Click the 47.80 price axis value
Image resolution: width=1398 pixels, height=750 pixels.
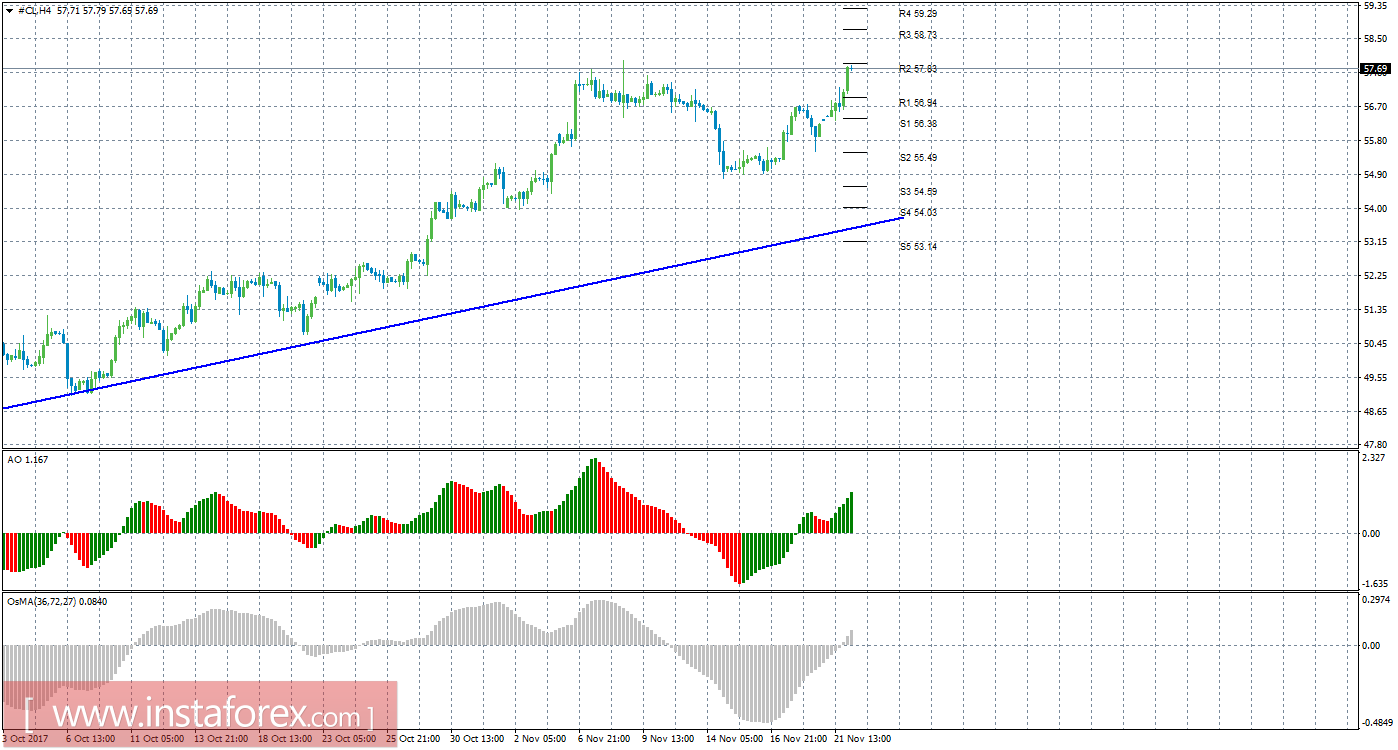point(1375,443)
